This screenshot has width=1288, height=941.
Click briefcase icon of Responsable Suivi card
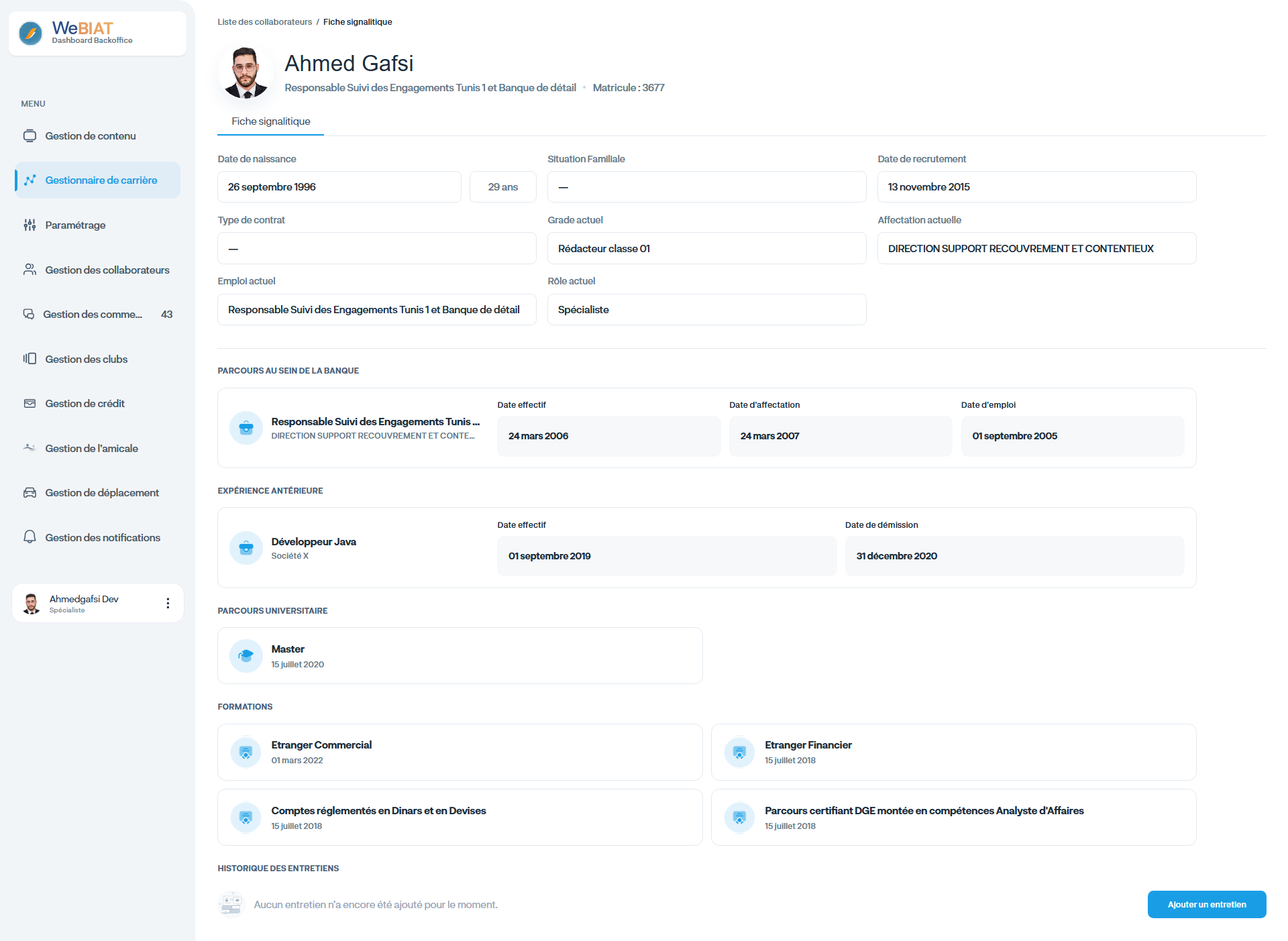246,428
